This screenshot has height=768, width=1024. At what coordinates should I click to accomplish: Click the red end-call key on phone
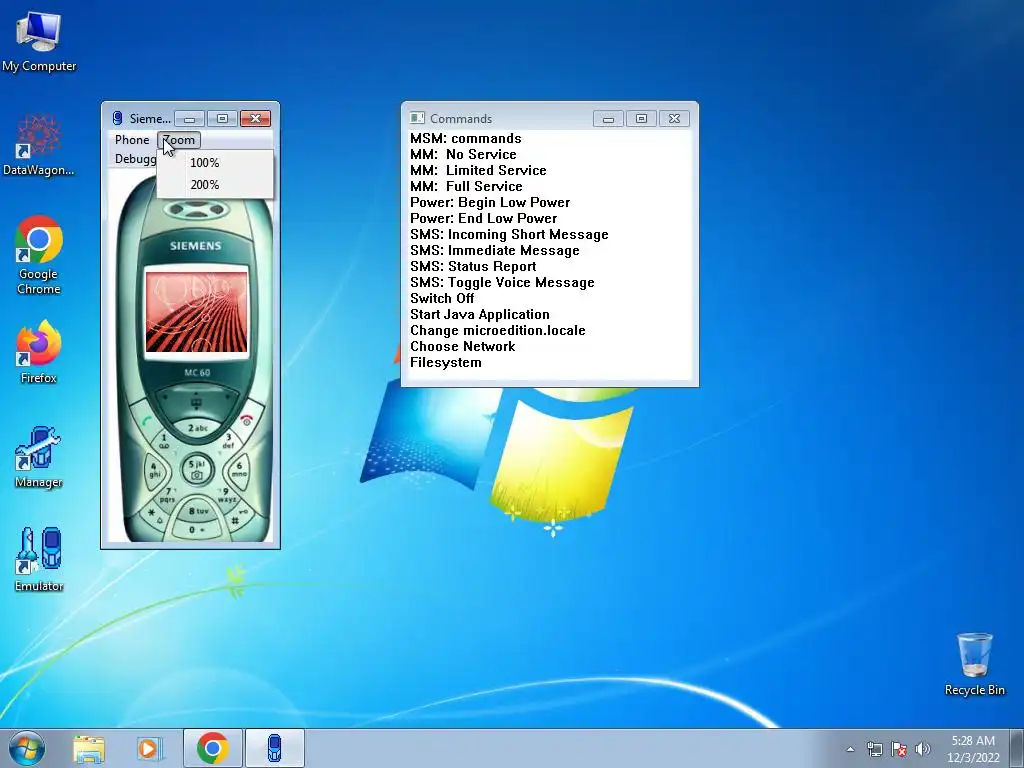tap(247, 420)
